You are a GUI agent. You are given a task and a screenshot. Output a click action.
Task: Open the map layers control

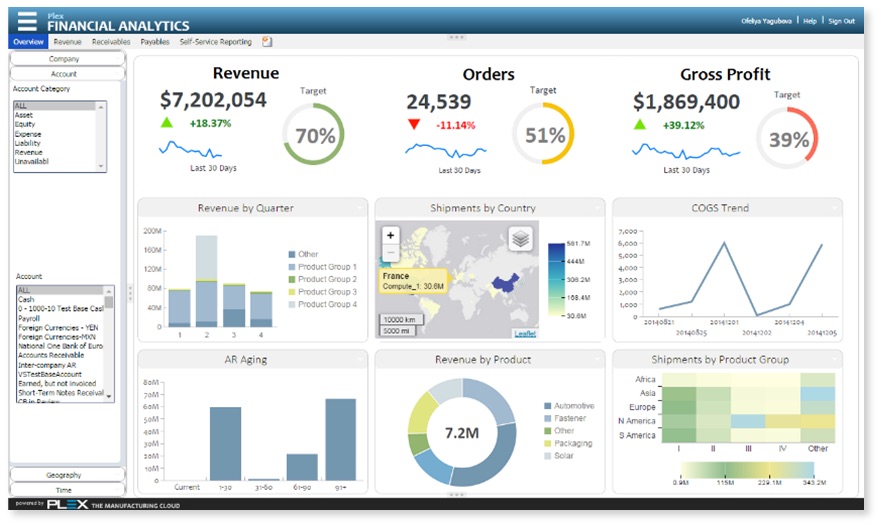520,238
